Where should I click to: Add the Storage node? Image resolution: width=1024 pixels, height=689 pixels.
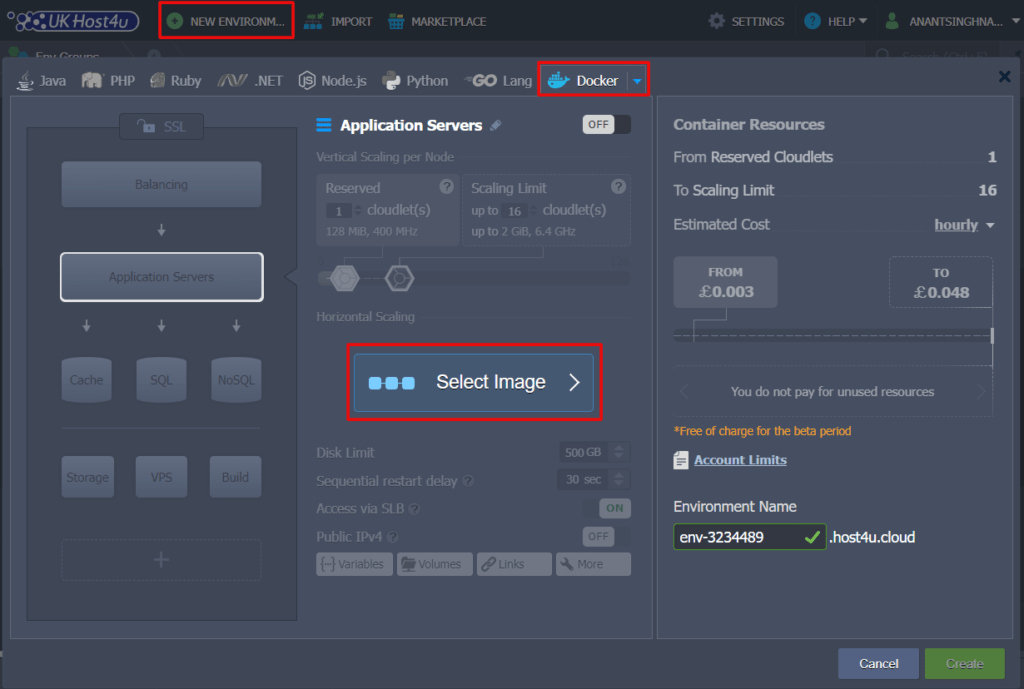point(88,477)
